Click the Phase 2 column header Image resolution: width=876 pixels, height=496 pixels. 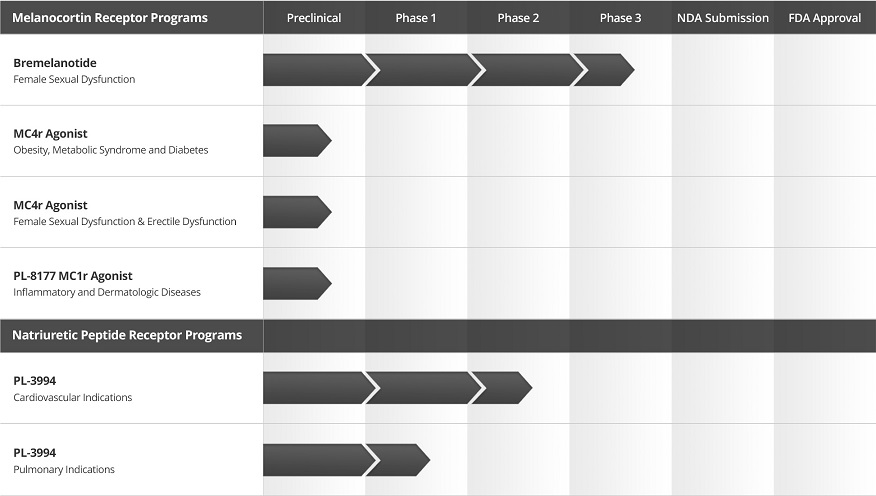pos(518,18)
